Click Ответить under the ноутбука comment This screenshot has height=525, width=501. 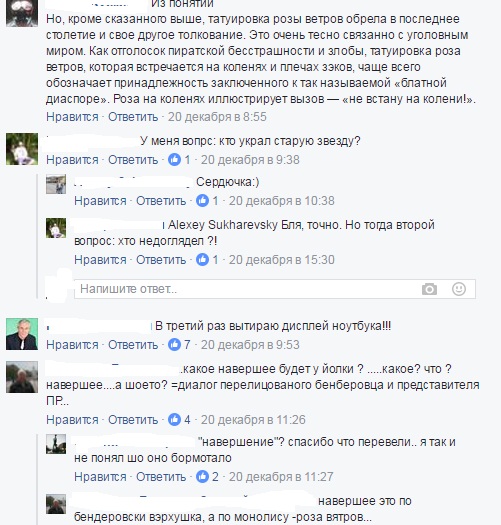[x=133, y=345]
